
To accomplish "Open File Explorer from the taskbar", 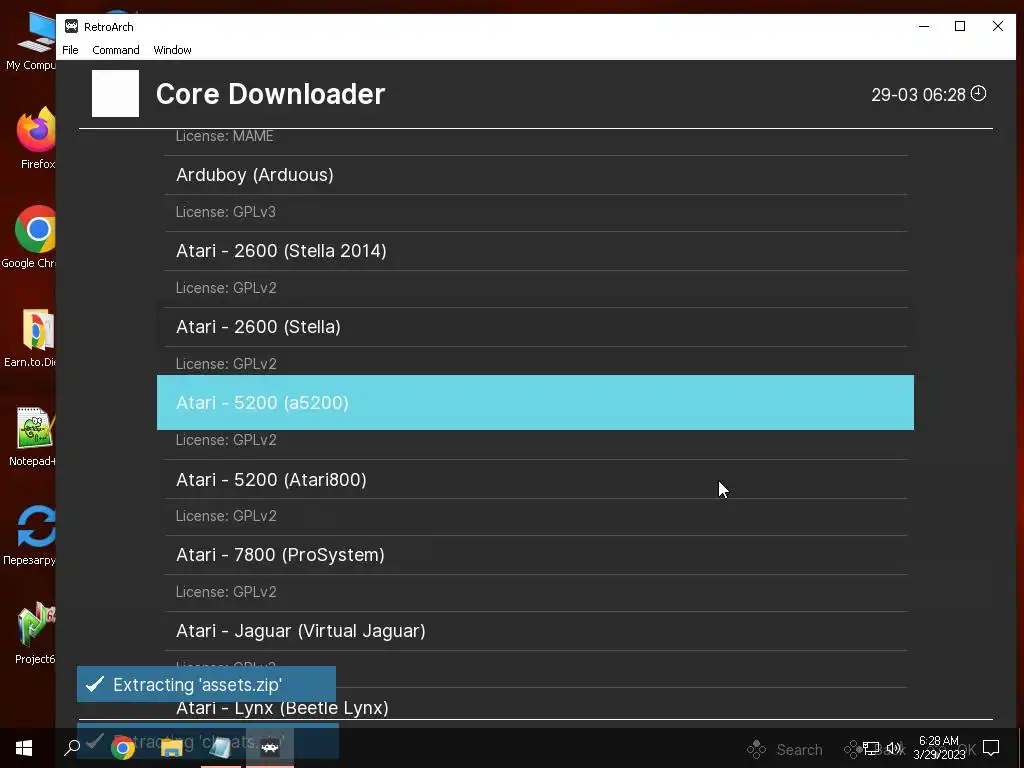I will pyautogui.click(x=172, y=748).
